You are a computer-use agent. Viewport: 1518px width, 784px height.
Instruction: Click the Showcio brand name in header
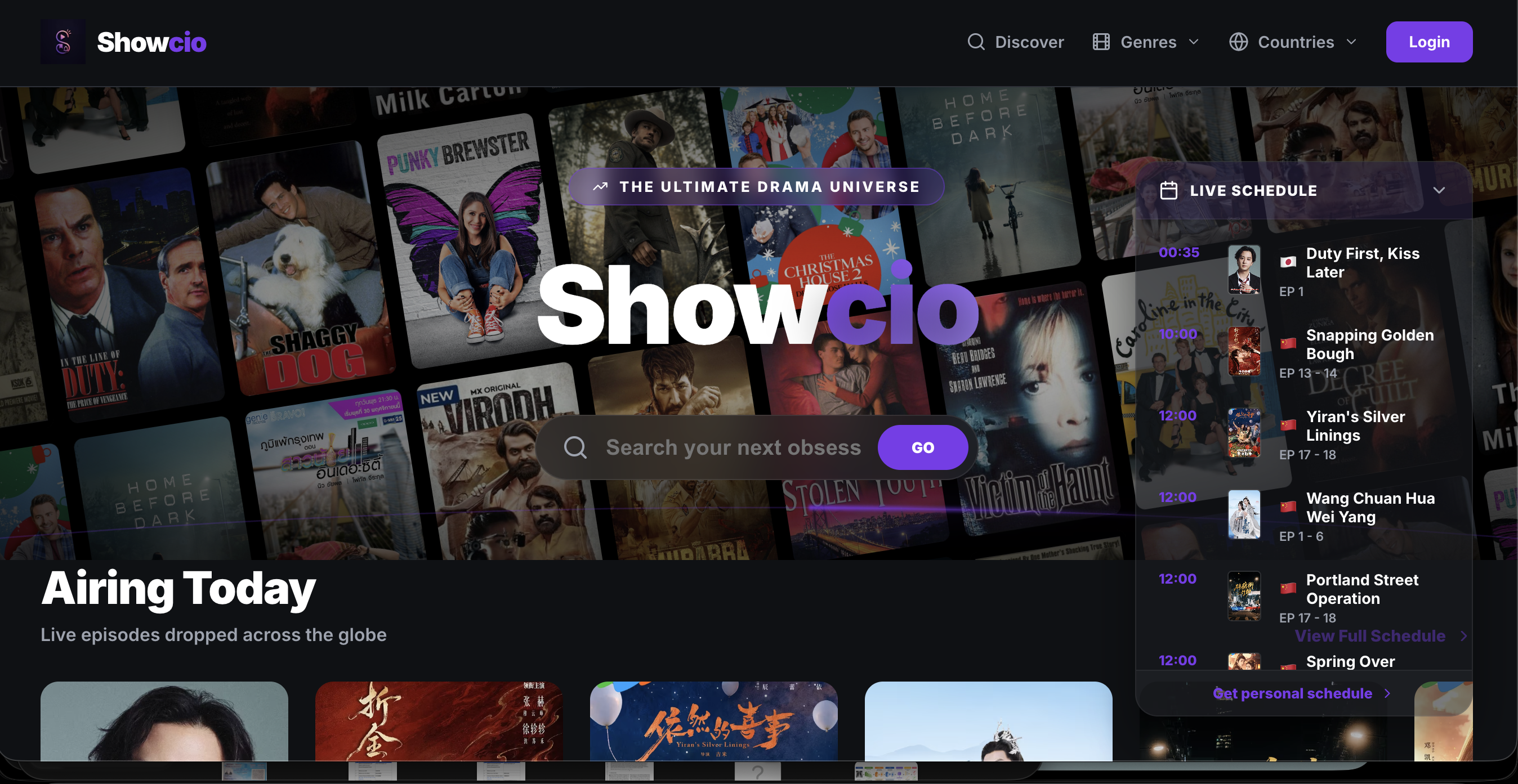point(151,42)
